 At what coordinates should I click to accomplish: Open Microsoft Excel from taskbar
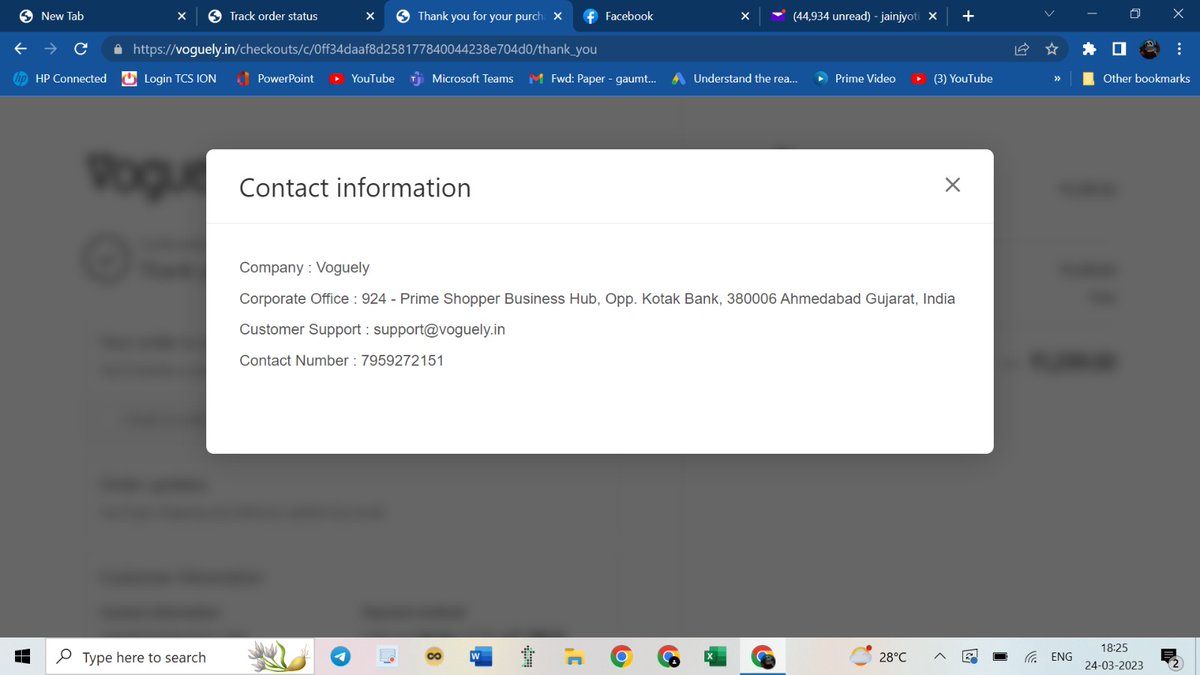715,656
